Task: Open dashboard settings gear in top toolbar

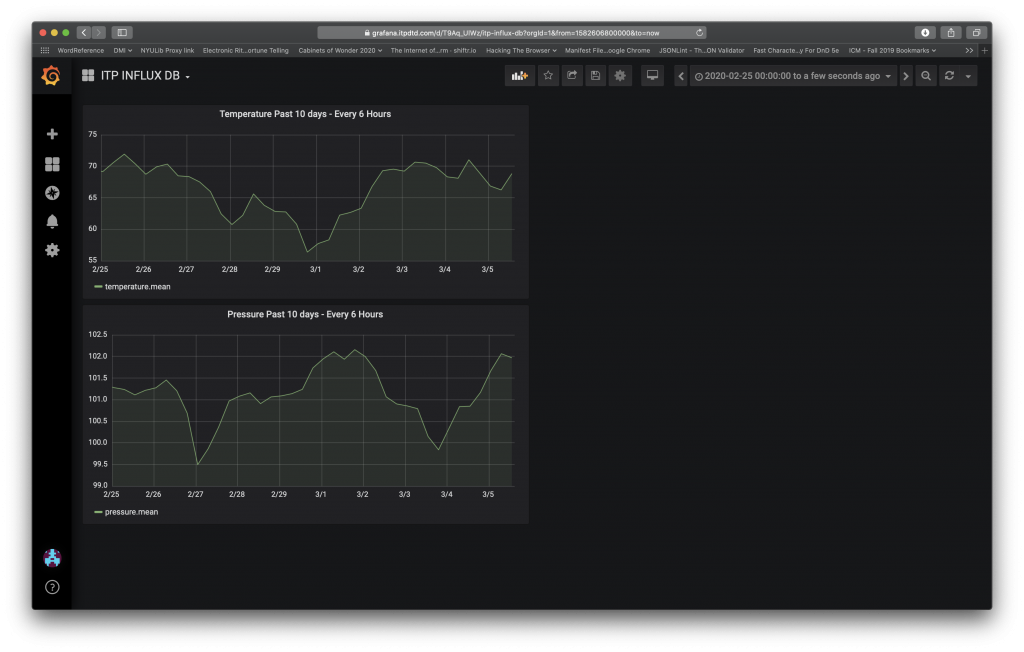Action: point(620,76)
